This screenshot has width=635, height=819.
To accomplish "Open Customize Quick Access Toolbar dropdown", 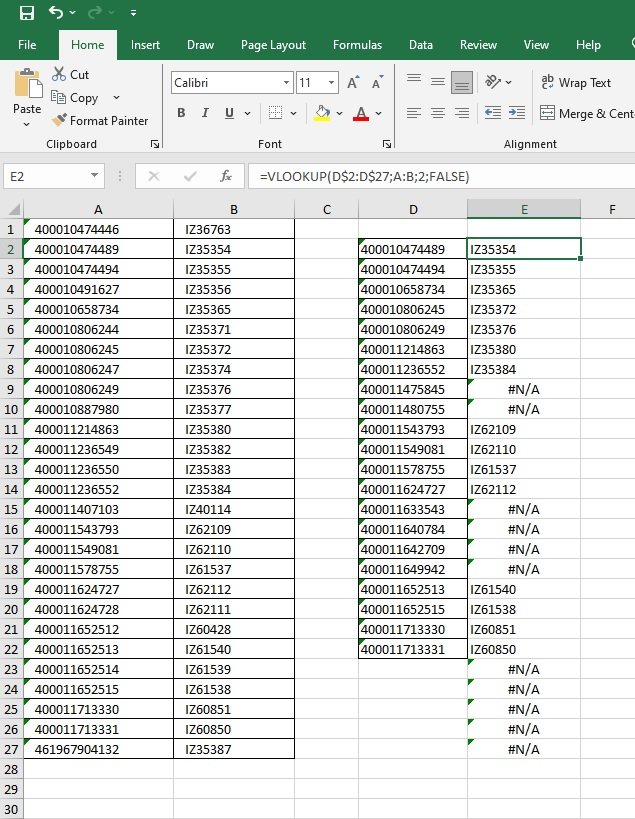I will click(x=134, y=13).
